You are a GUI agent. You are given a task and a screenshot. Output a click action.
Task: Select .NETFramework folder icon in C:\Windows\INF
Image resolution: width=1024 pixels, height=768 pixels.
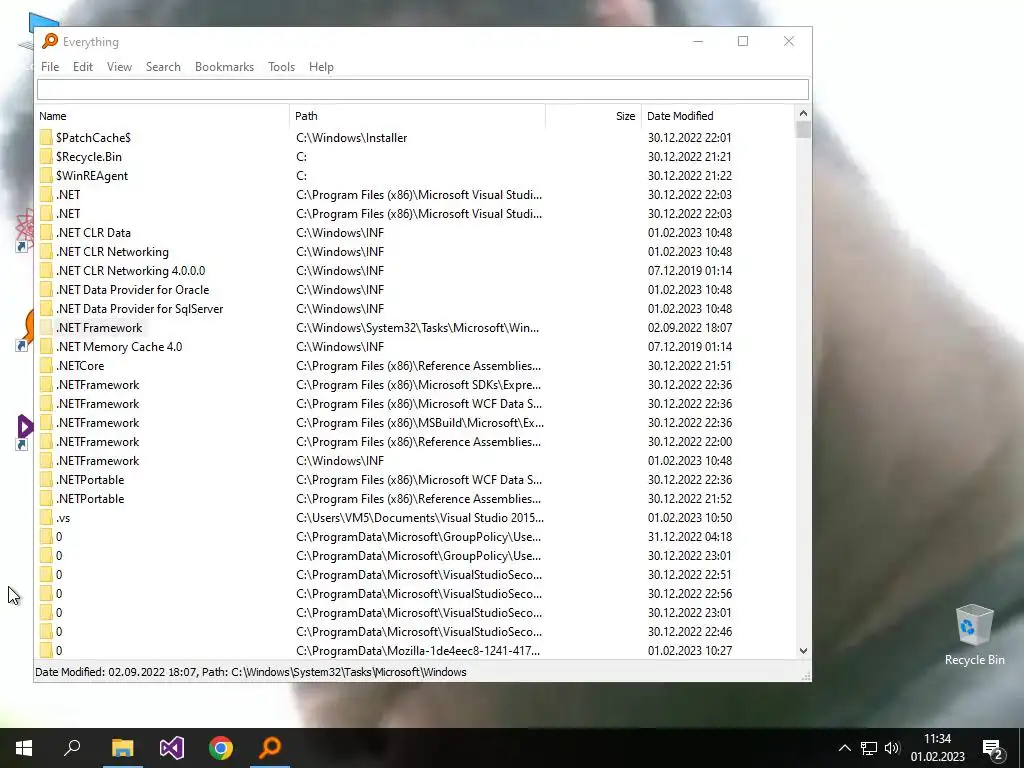(46, 460)
